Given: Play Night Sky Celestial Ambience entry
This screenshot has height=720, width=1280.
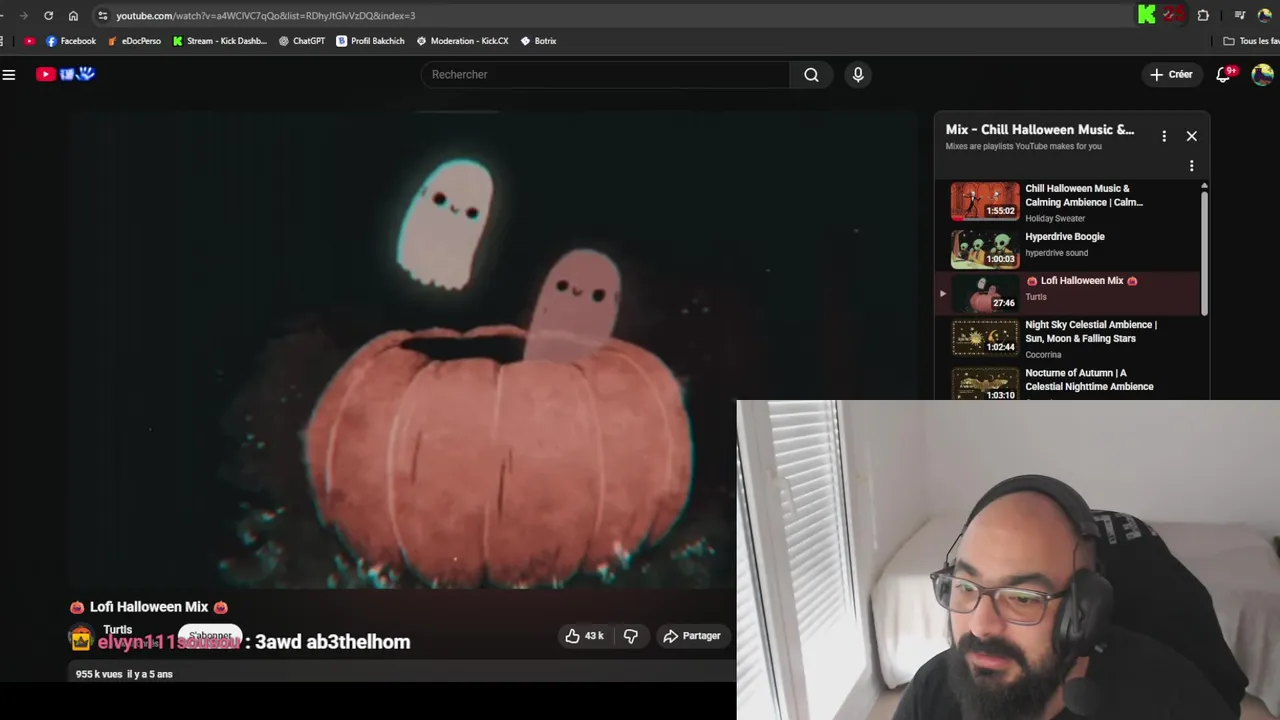Looking at the screenshot, I should pyautogui.click(x=1091, y=331).
